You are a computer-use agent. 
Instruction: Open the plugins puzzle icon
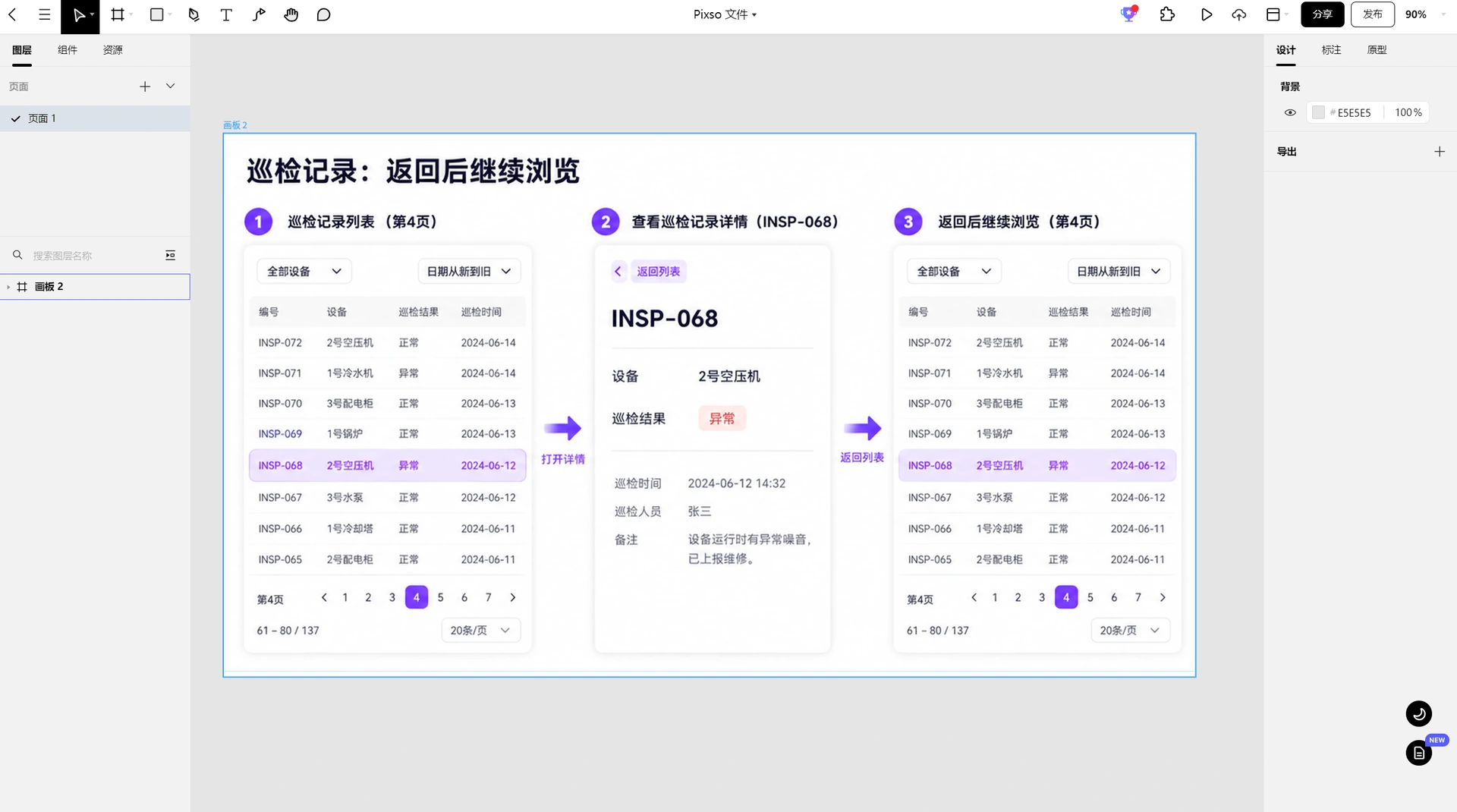click(x=1167, y=14)
